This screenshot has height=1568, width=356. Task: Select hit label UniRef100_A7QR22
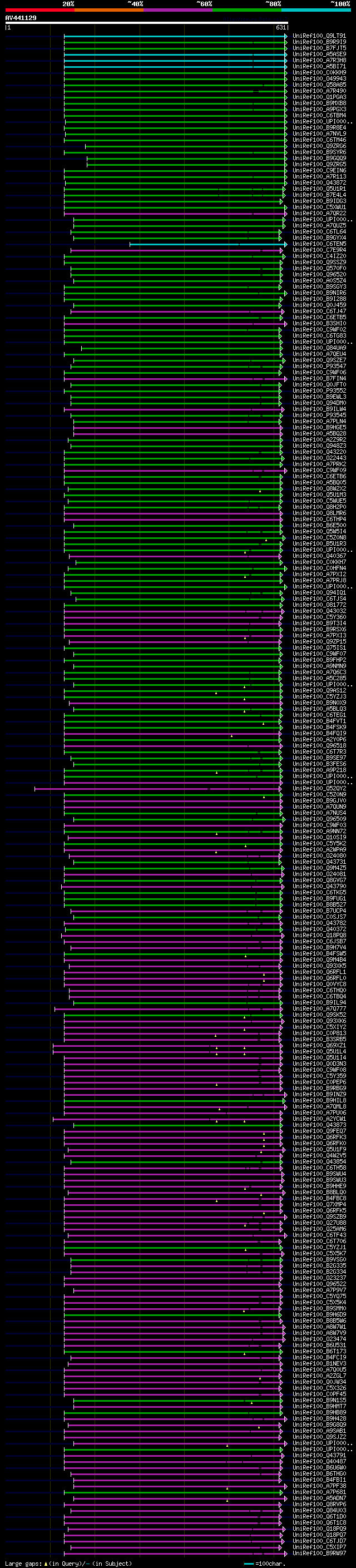(319, 213)
